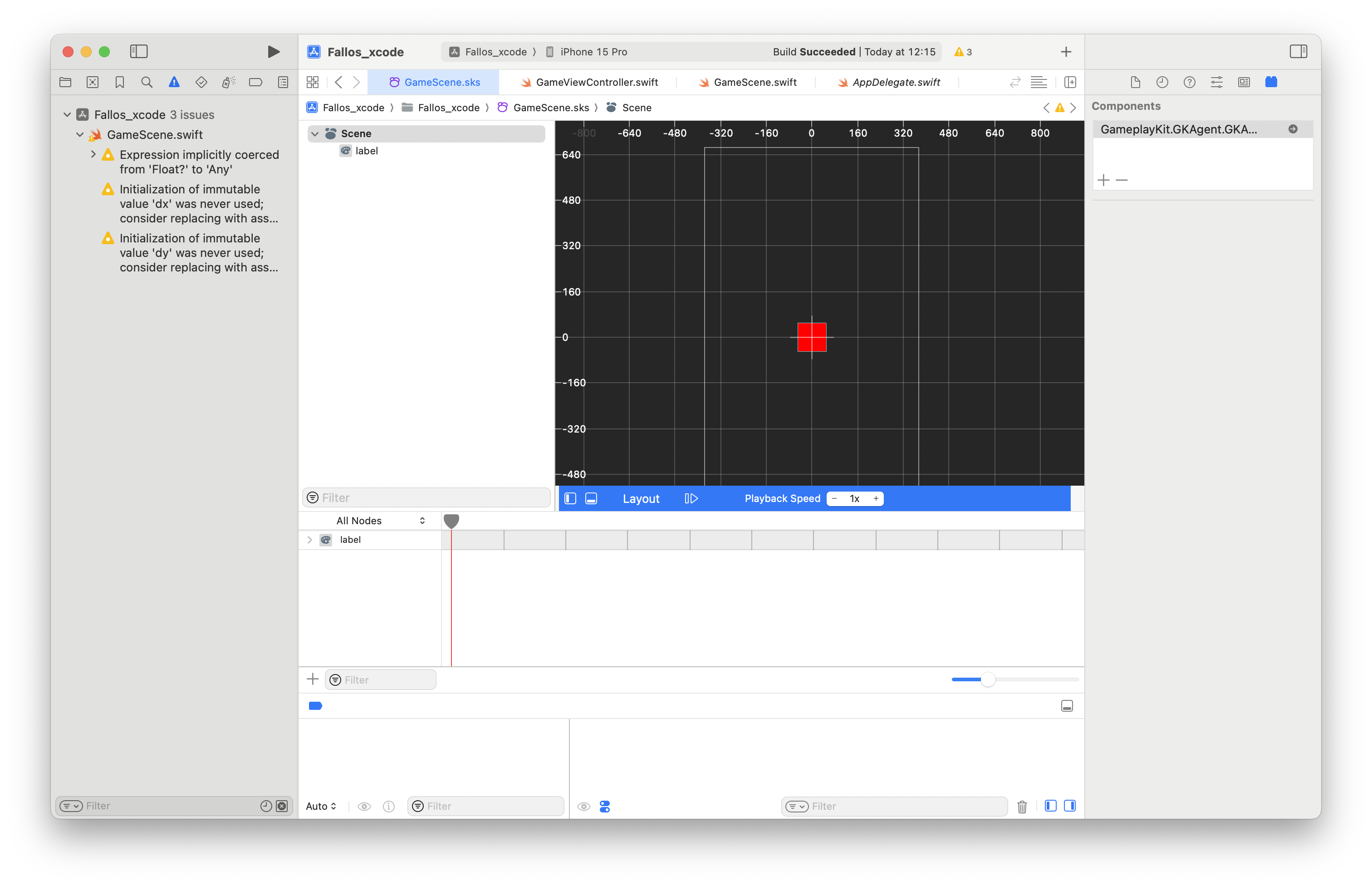Open the Quick Help inspector

click(x=1189, y=82)
